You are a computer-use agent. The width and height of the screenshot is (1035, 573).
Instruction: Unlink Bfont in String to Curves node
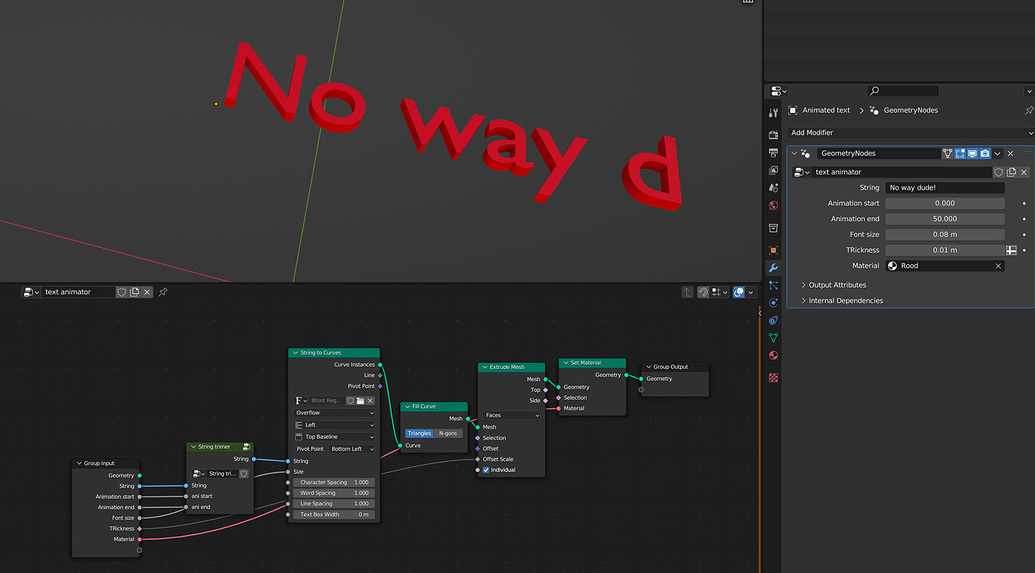click(370, 401)
